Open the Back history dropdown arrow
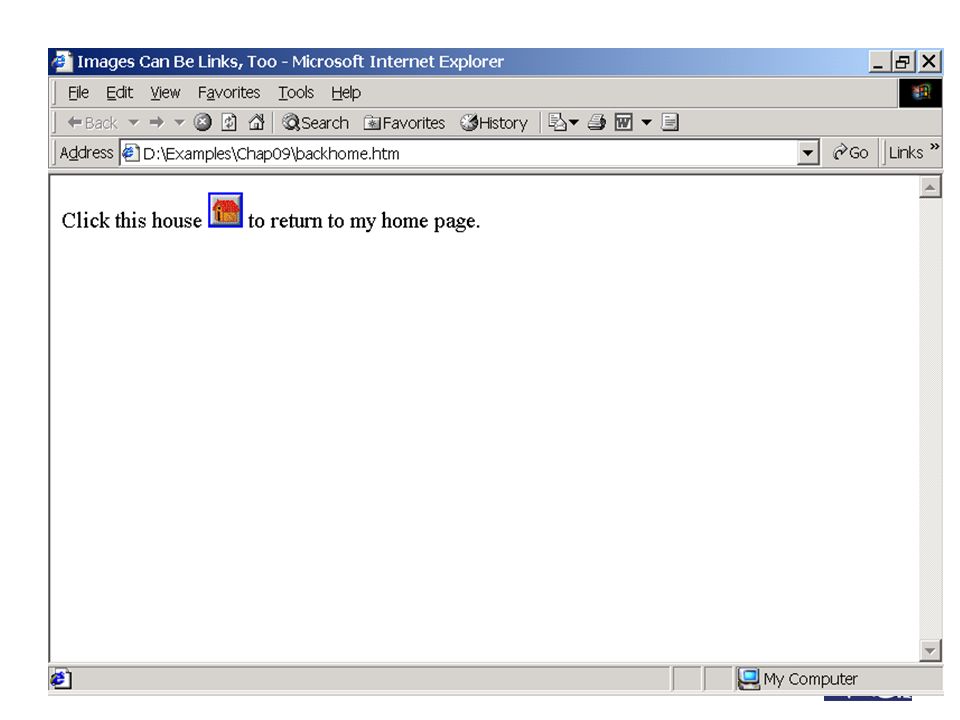960x720 pixels. click(x=133, y=123)
